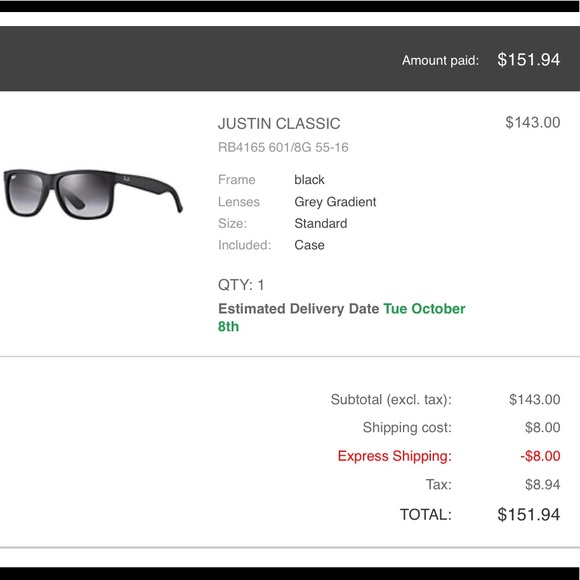Click the Frame label
The width and height of the screenshot is (580, 580).
click(237, 180)
